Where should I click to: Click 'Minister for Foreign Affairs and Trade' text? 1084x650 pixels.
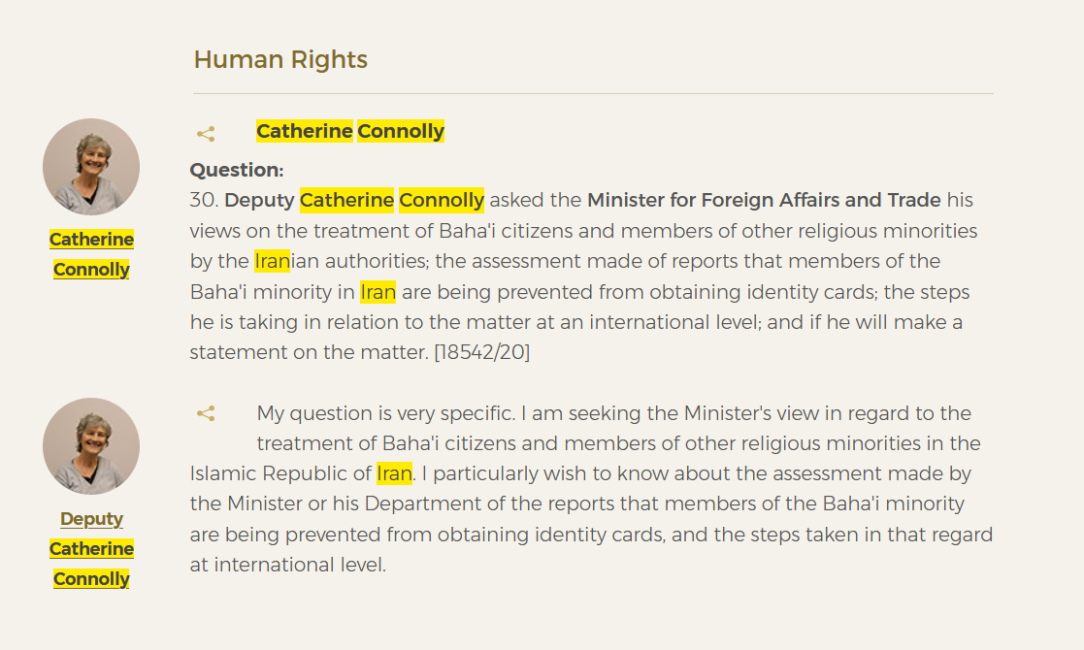coord(764,200)
